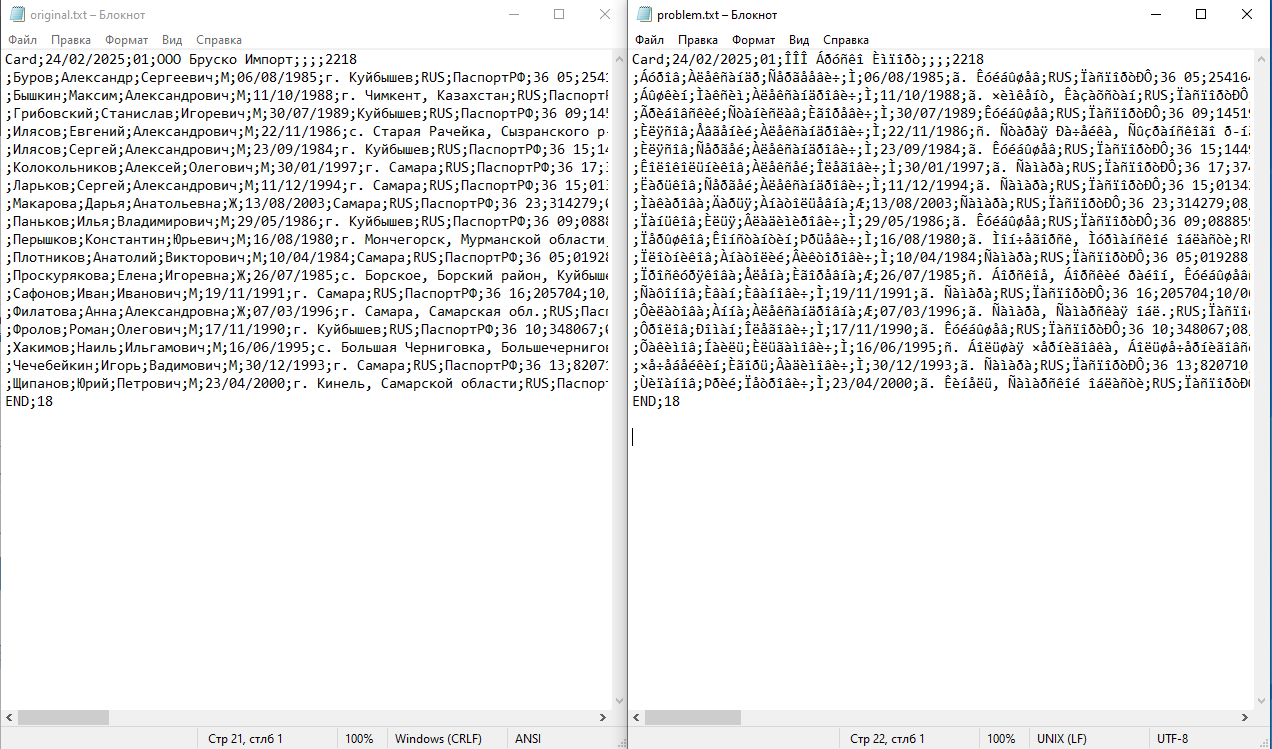Expand the Формат menu in original.txt window

pyautogui.click(x=127, y=40)
